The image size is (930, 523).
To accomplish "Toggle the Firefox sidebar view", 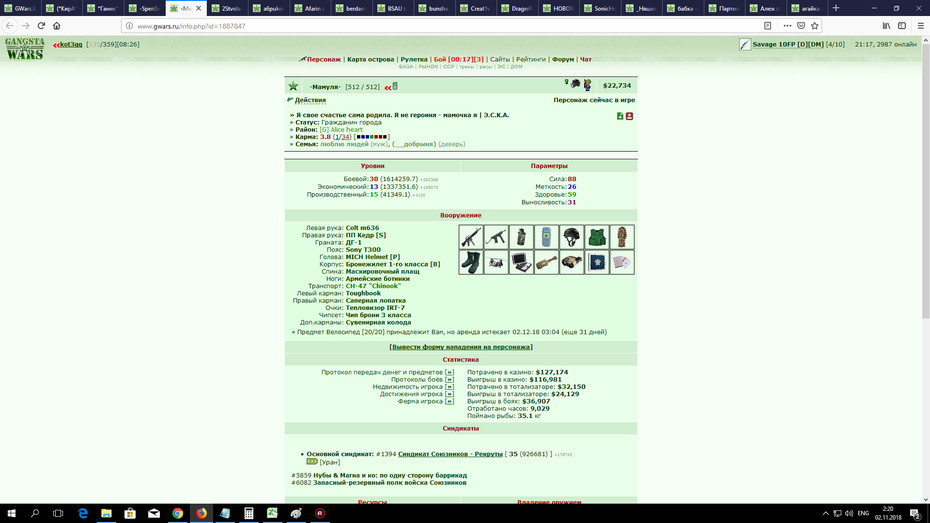I will click(x=902, y=25).
